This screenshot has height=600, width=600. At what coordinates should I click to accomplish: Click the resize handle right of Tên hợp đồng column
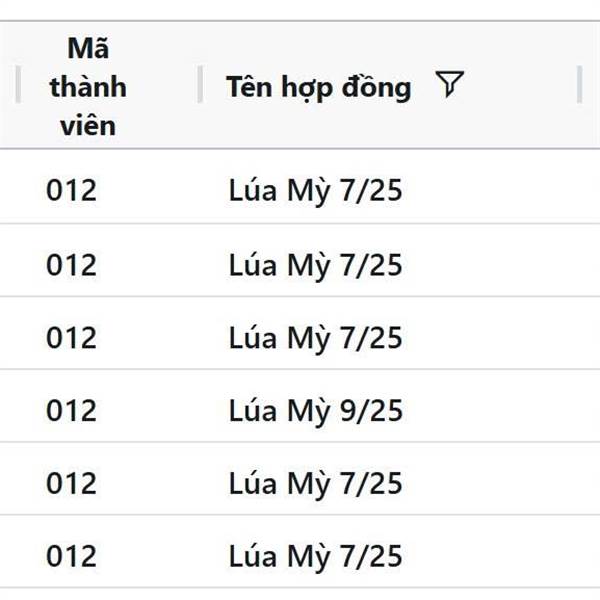(x=579, y=84)
